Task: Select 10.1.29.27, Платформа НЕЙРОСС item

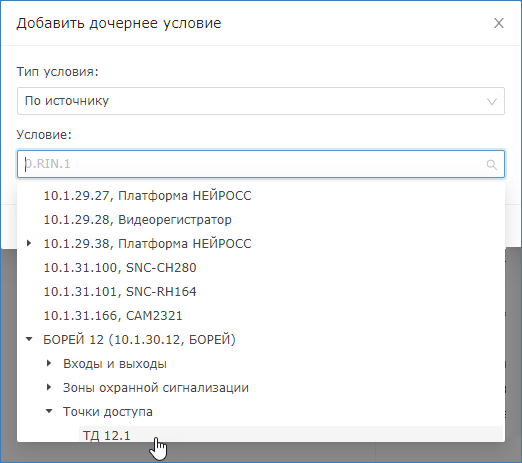Action: (x=147, y=196)
